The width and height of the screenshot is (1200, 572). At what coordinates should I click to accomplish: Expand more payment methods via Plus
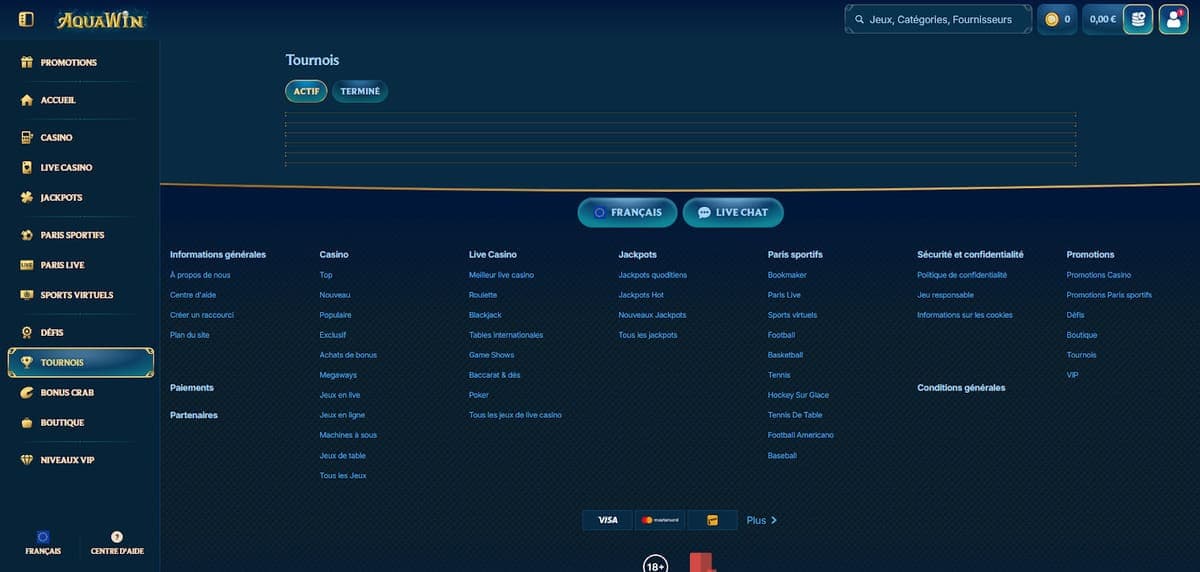(x=761, y=520)
